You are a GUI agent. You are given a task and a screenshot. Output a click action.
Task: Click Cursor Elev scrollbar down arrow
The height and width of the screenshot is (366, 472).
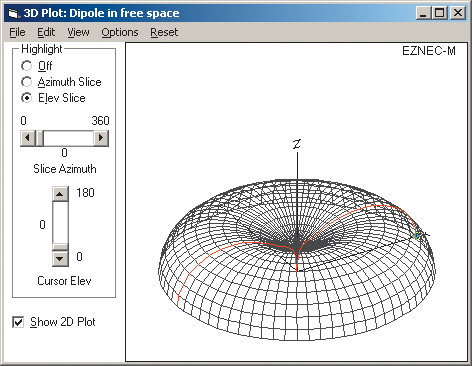pos(60,258)
